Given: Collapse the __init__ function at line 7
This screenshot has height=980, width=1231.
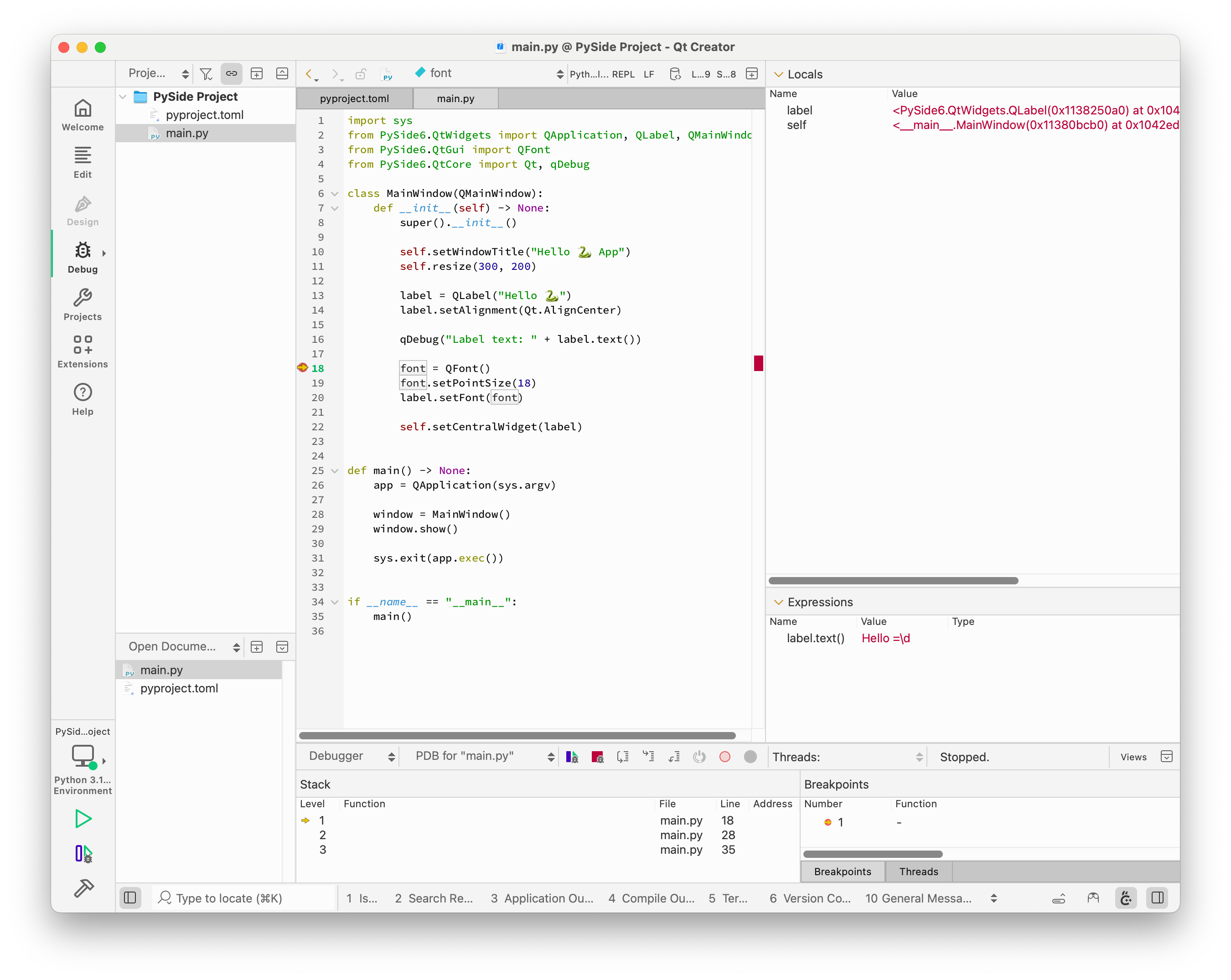Looking at the screenshot, I should point(335,208).
